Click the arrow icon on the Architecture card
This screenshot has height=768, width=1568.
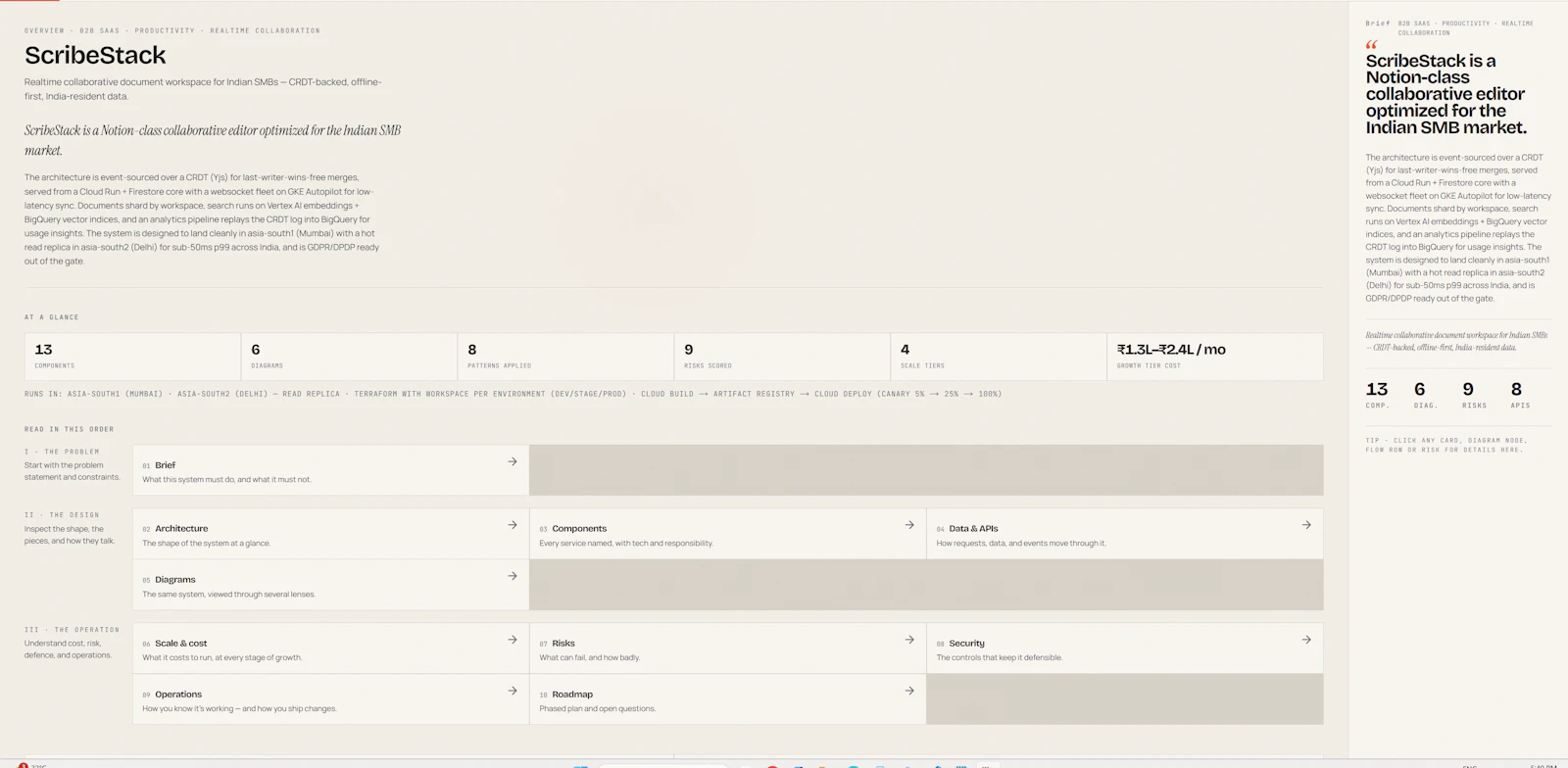coord(512,525)
